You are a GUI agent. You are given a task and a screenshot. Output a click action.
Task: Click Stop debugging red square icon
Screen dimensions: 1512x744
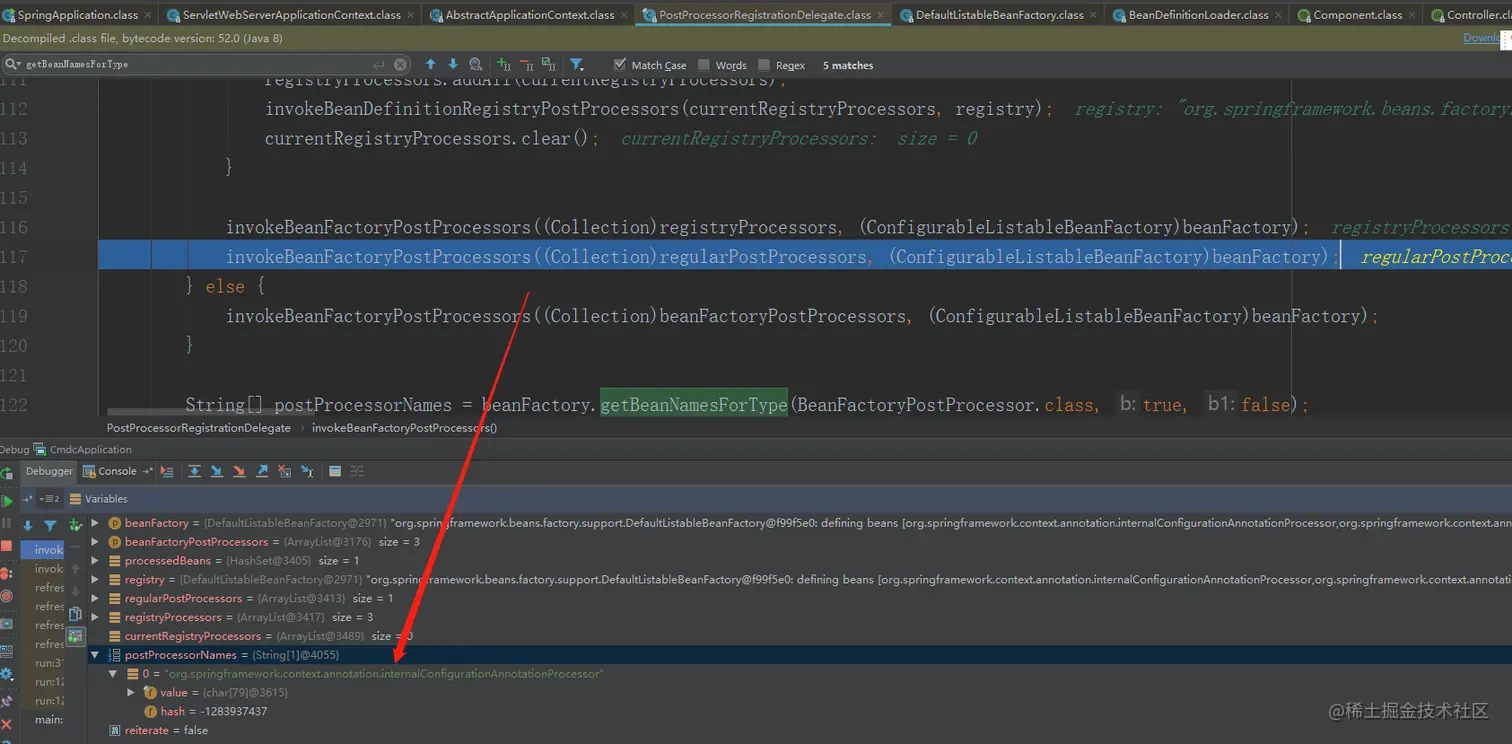(x=6, y=546)
